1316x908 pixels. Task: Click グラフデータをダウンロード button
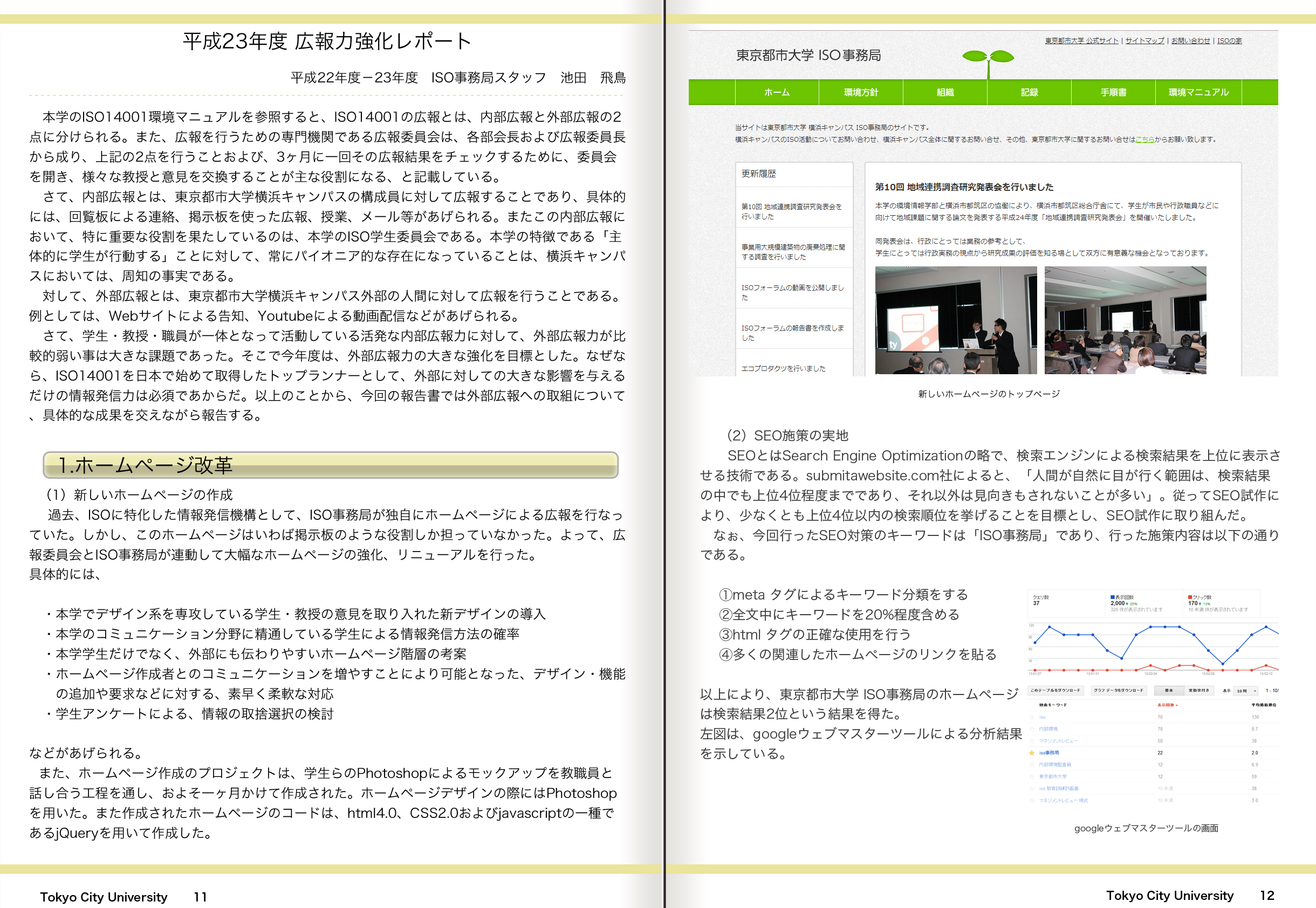[1118, 691]
